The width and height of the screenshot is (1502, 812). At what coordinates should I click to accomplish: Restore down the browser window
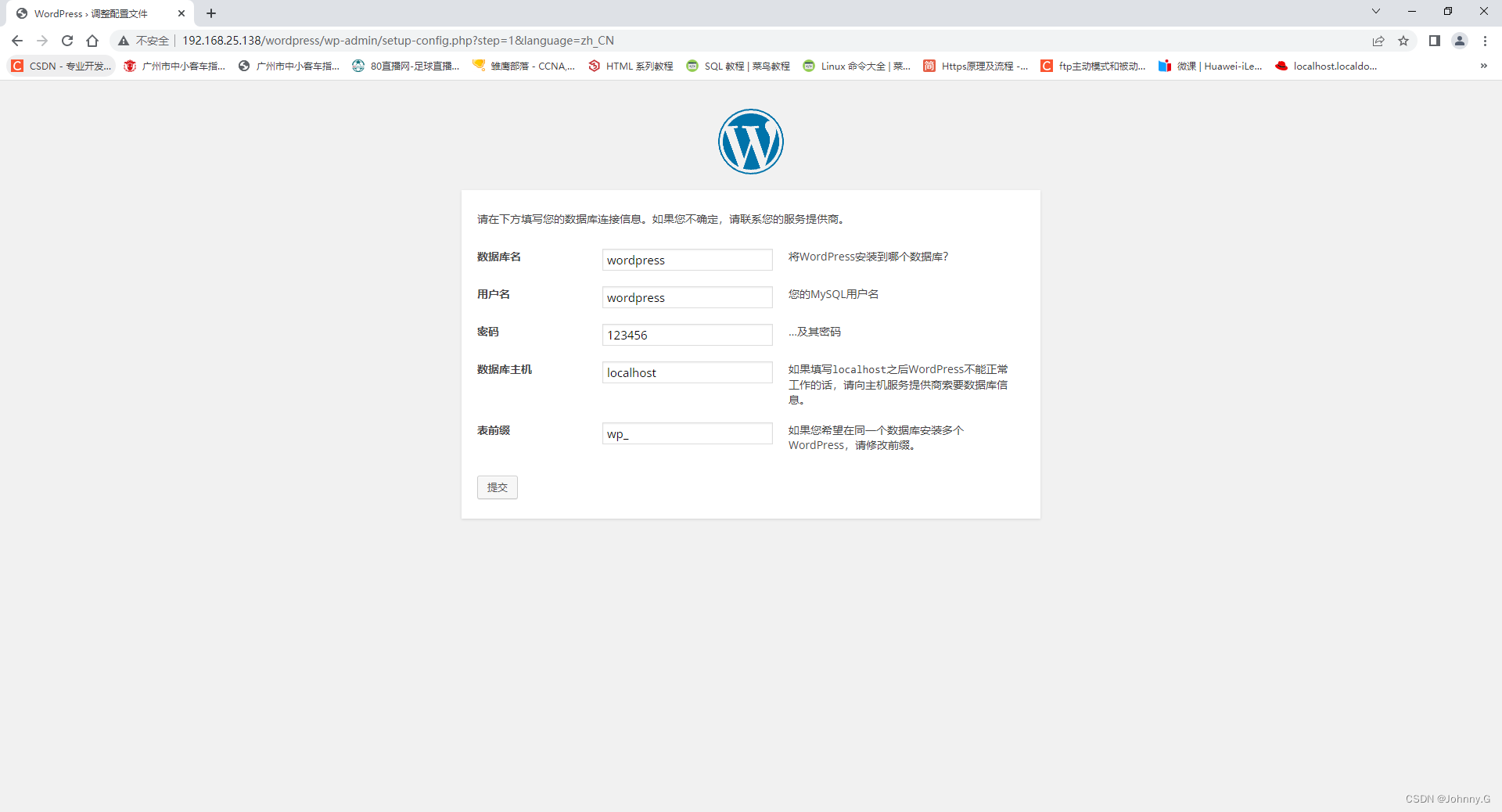[1448, 11]
